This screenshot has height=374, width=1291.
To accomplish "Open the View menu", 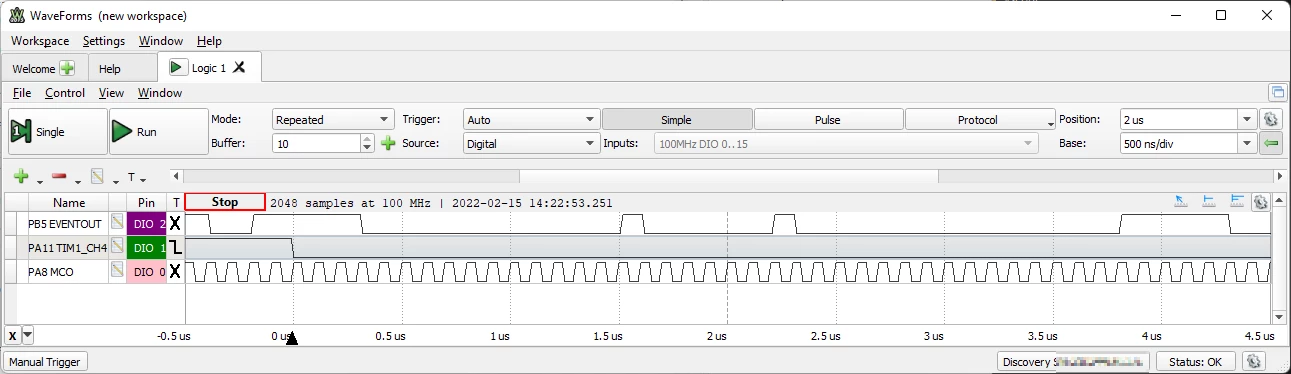I will (x=111, y=93).
